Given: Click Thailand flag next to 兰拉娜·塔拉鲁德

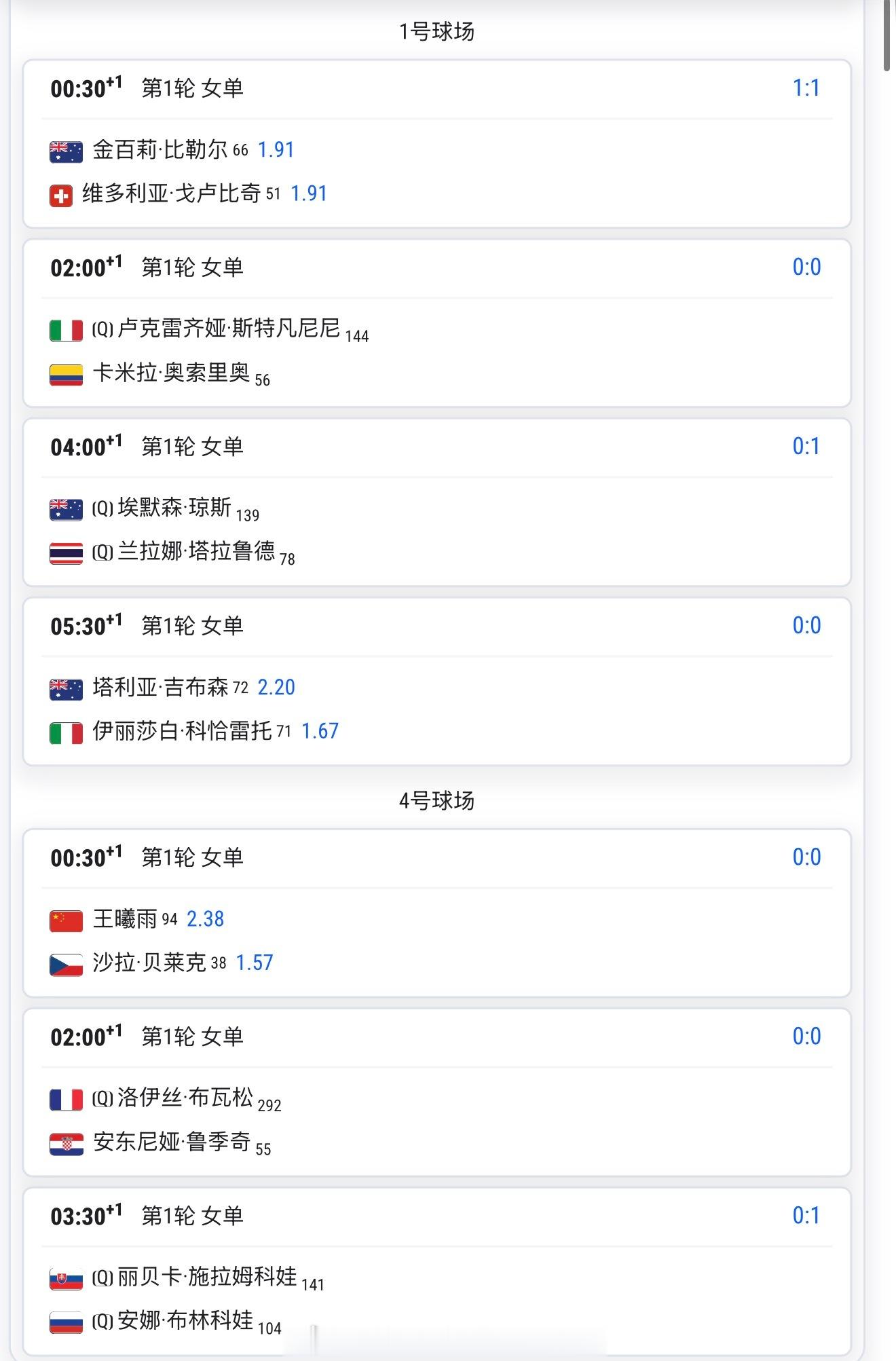Looking at the screenshot, I should point(66,553).
